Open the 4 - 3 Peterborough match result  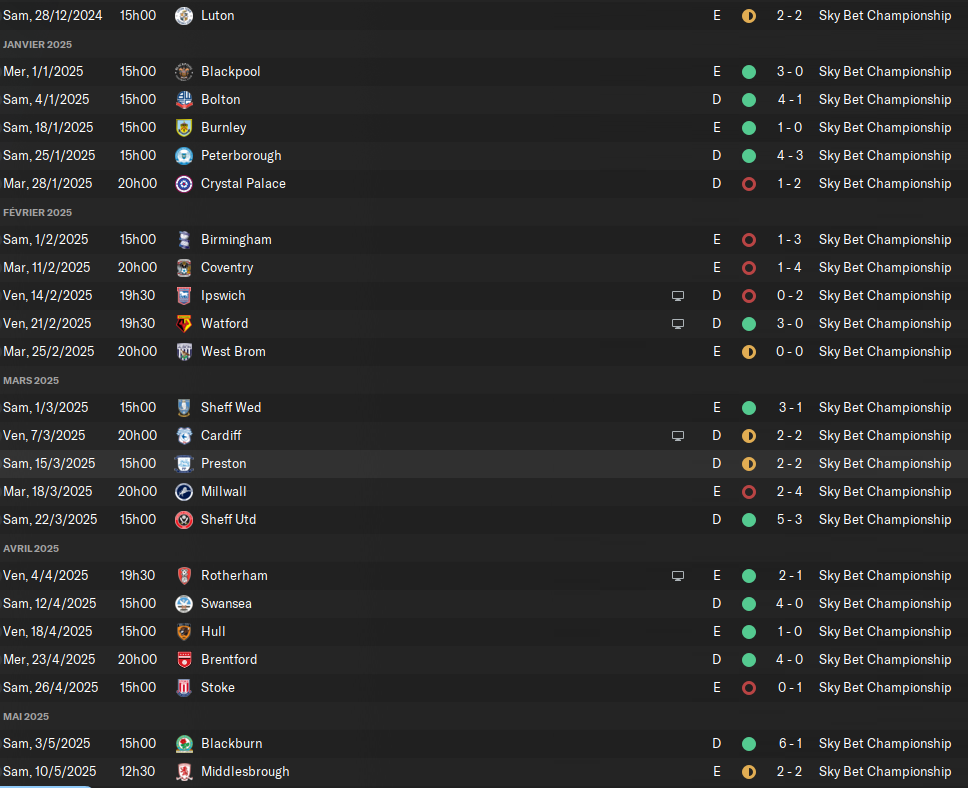point(790,156)
